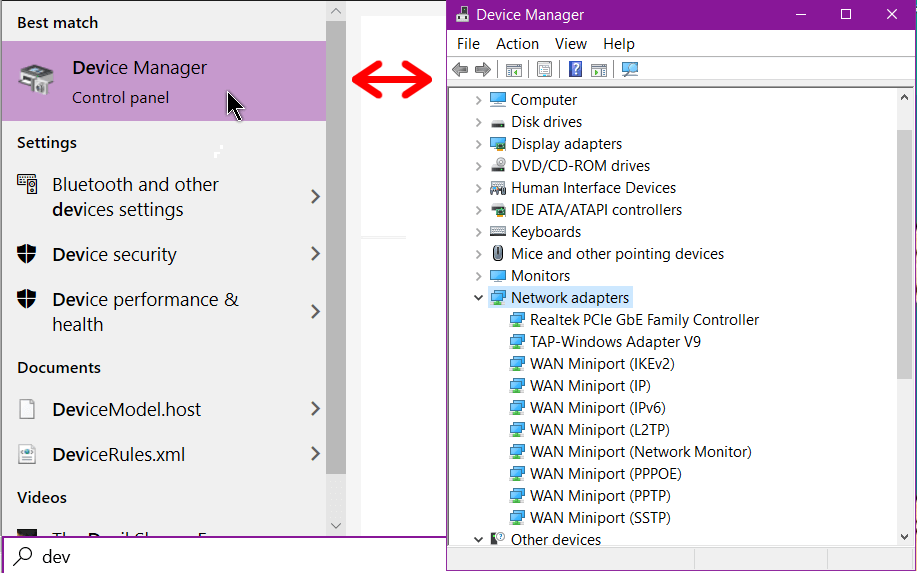Select WAN Miniport (PPTP)
Image resolution: width=917 pixels, height=573 pixels.
[600, 496]
